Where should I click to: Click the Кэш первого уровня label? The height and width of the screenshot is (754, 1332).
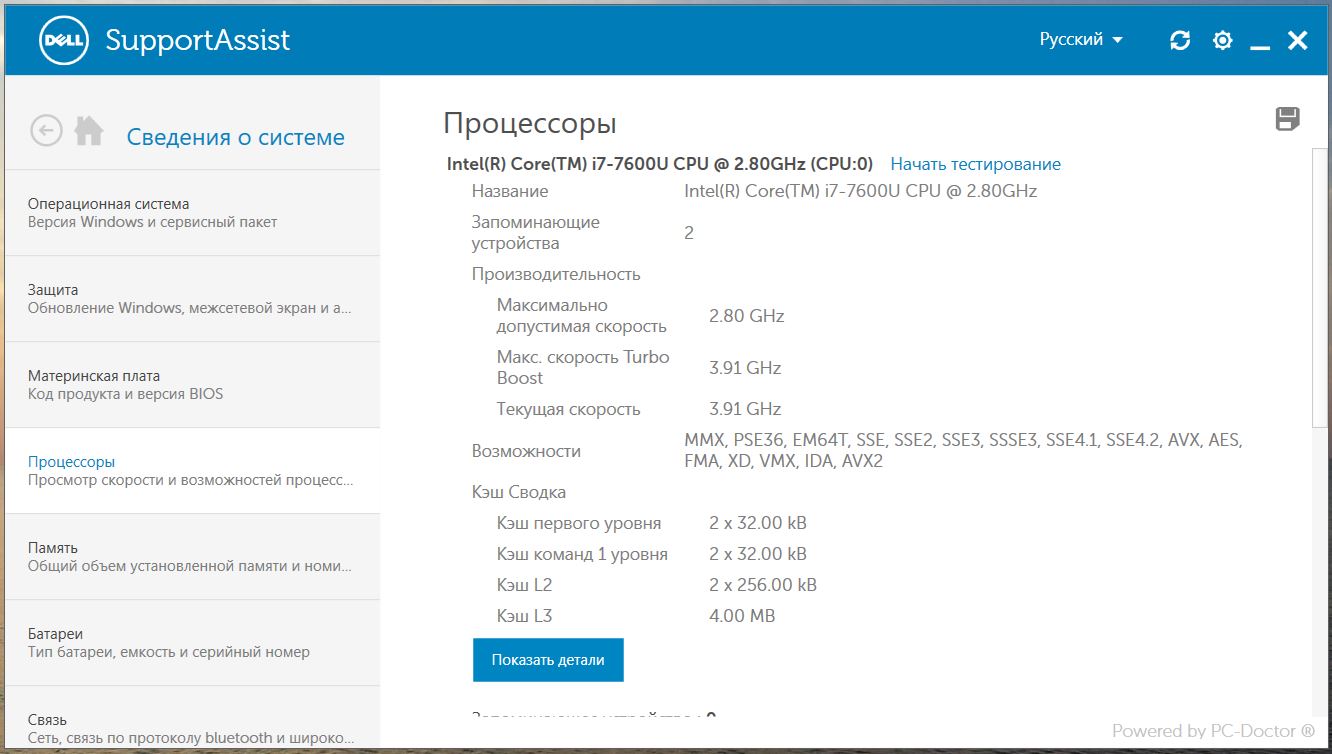(x=579, y=523)
